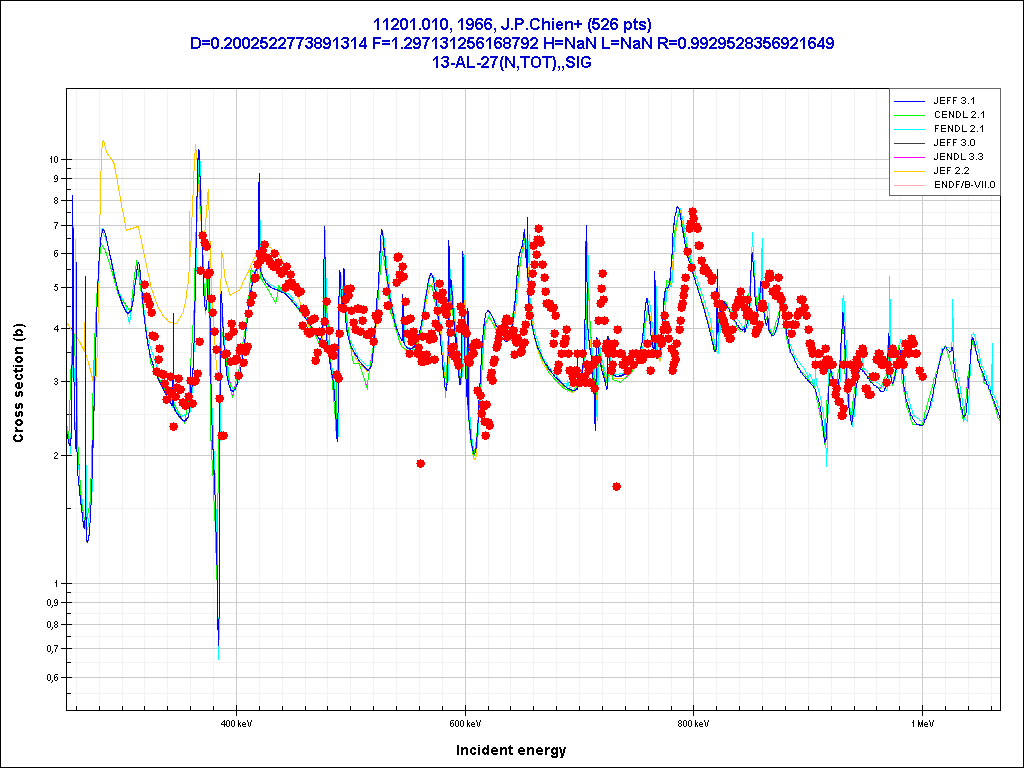Click the 400 keV x-axis tick label

click(x=235, y=722)
